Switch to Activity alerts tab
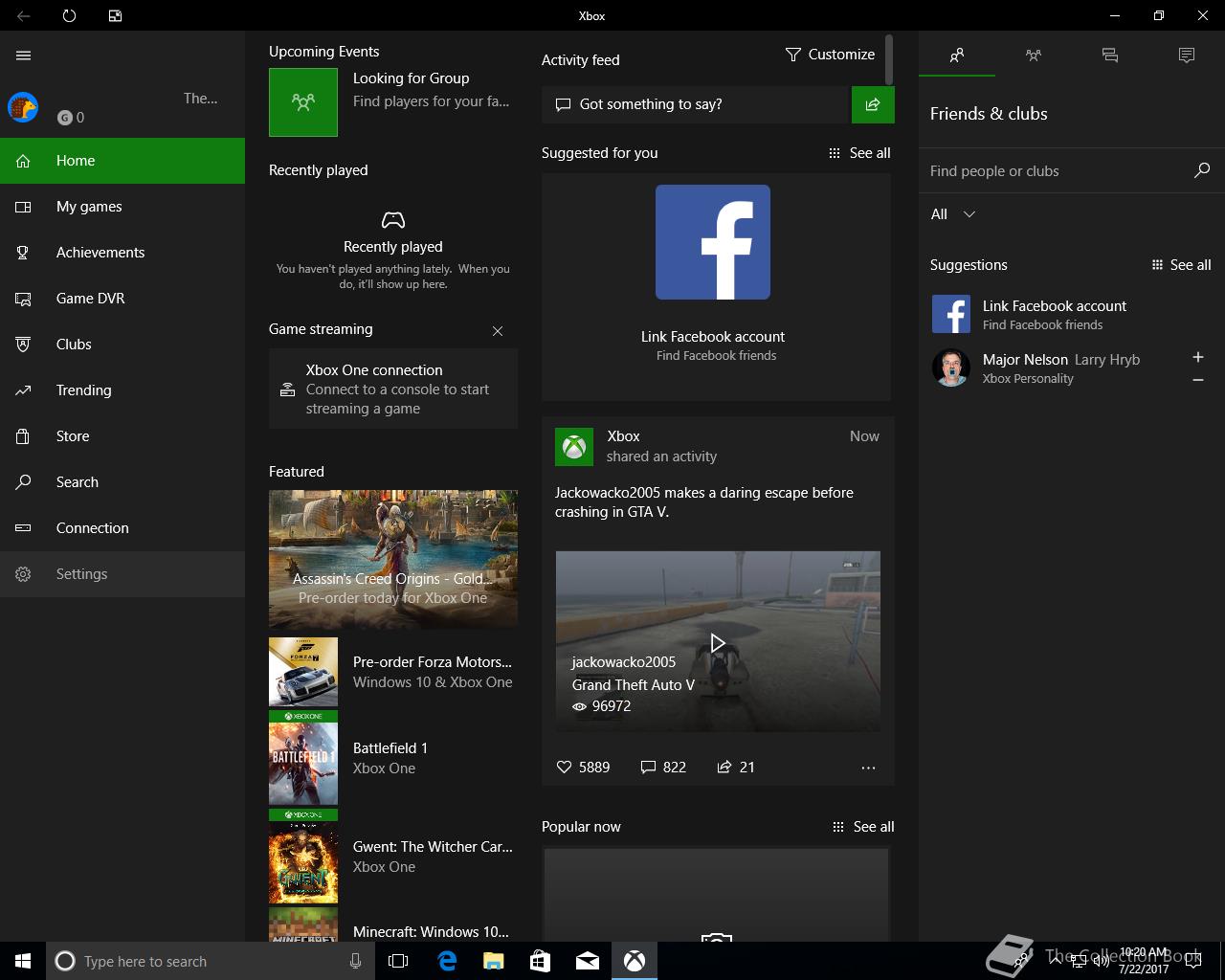The height and width of the screenshot is (980, 1225). coord(1187,56)
